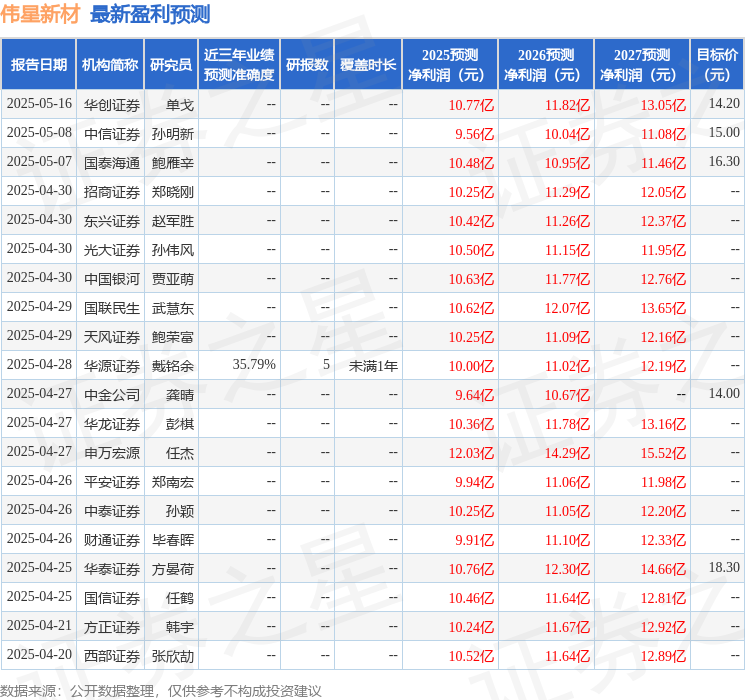Screen dimensions: 745x700
Task: Click the 2025-04-20 report date
Action: (39, 654)
